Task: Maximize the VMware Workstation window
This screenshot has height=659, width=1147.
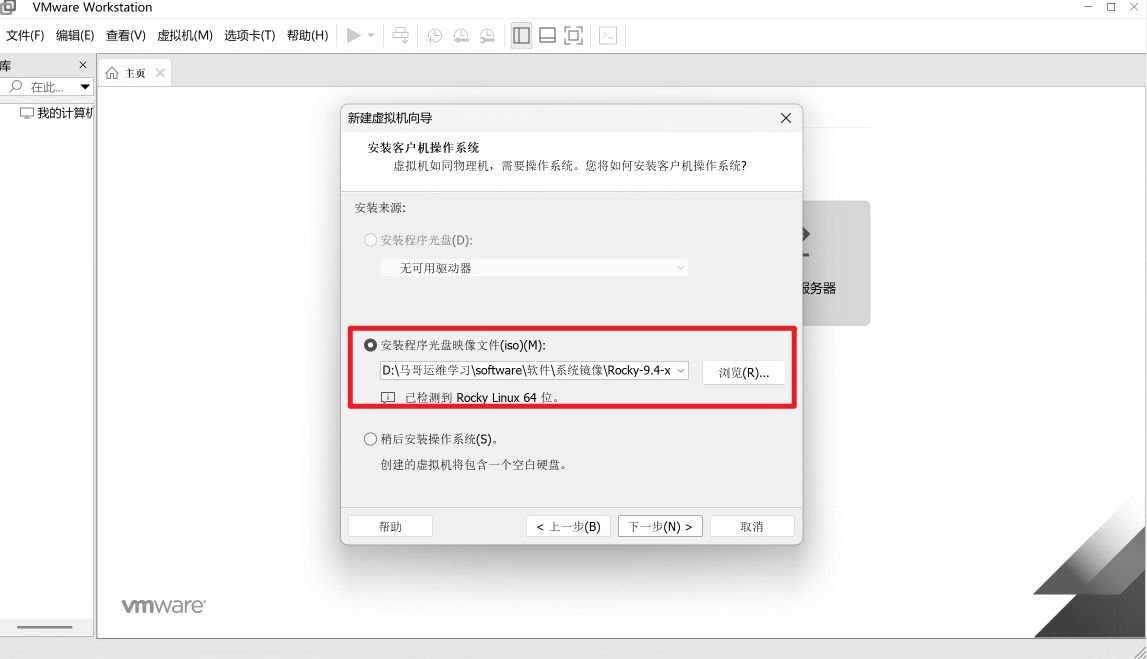Action: (1110, 7)
